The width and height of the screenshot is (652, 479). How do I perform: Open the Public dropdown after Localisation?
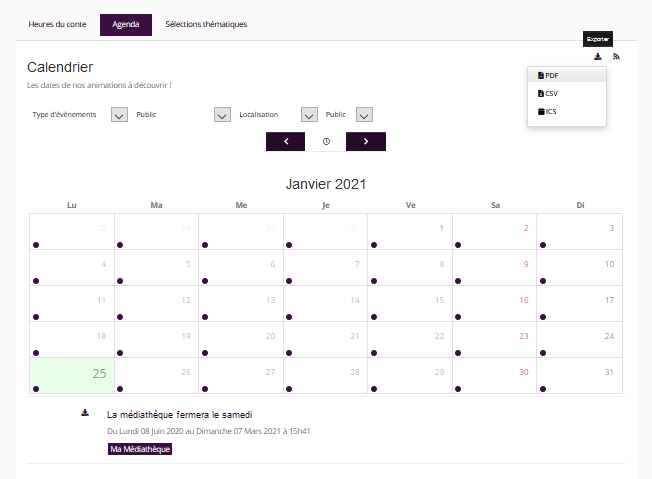[364, 115]
